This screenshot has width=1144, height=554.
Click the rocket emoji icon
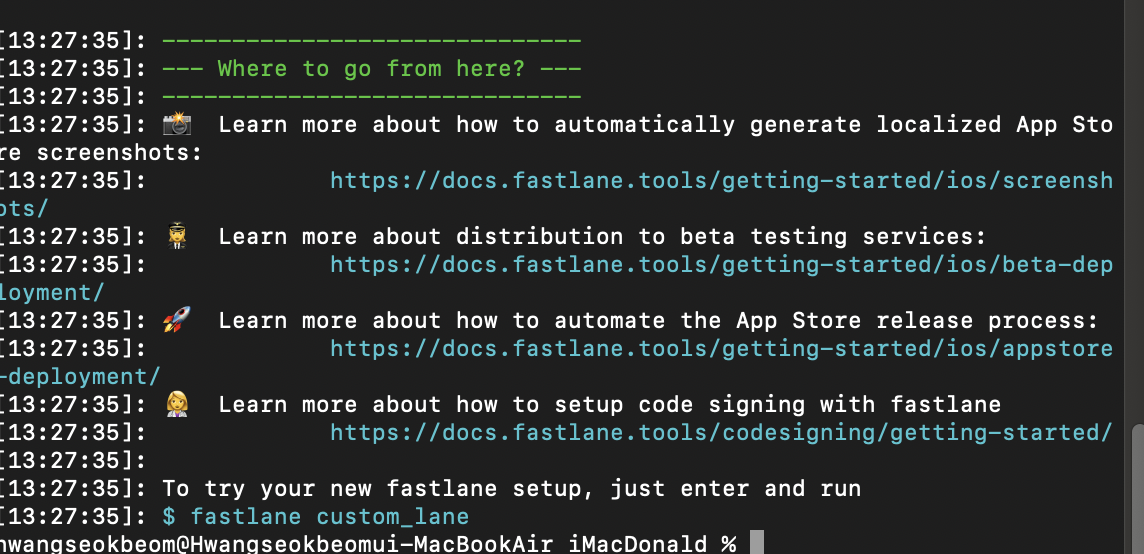coord(177,320)
